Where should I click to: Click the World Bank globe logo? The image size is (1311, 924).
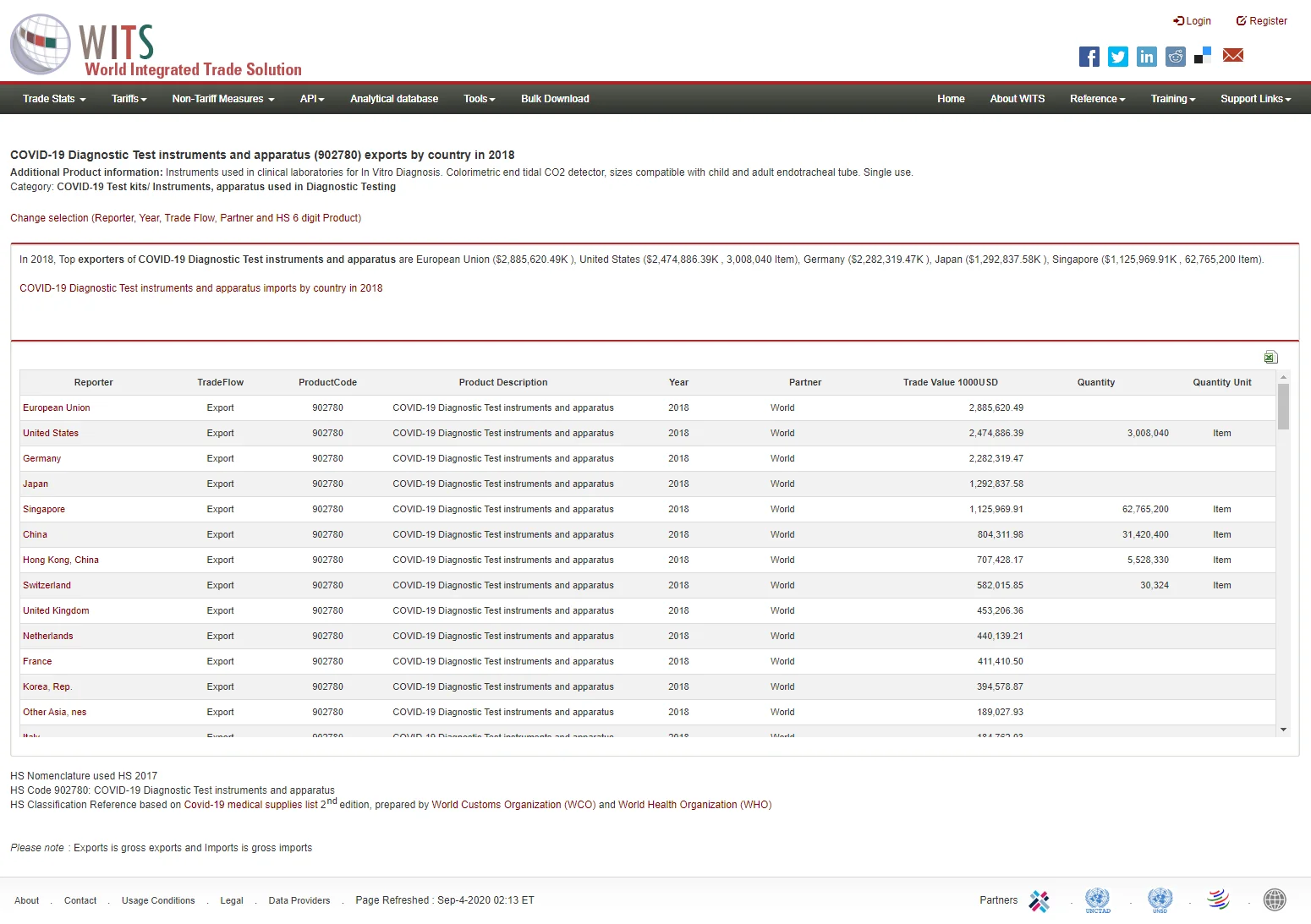(1275, 900)
